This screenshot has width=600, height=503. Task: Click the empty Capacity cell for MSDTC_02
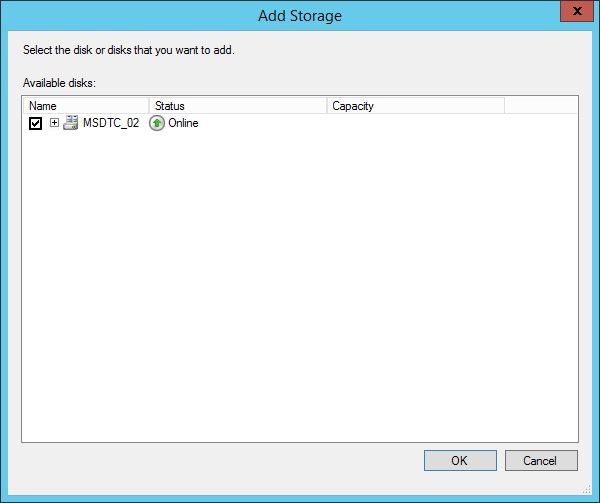point(415,123)
